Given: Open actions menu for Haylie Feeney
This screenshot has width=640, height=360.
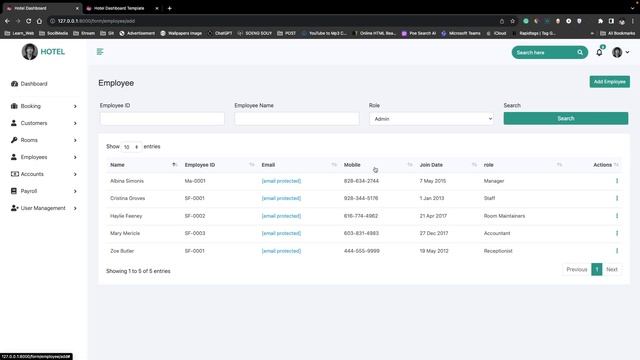Looking at the screenshot, I should pyautogui.click(x=617, y=216).
